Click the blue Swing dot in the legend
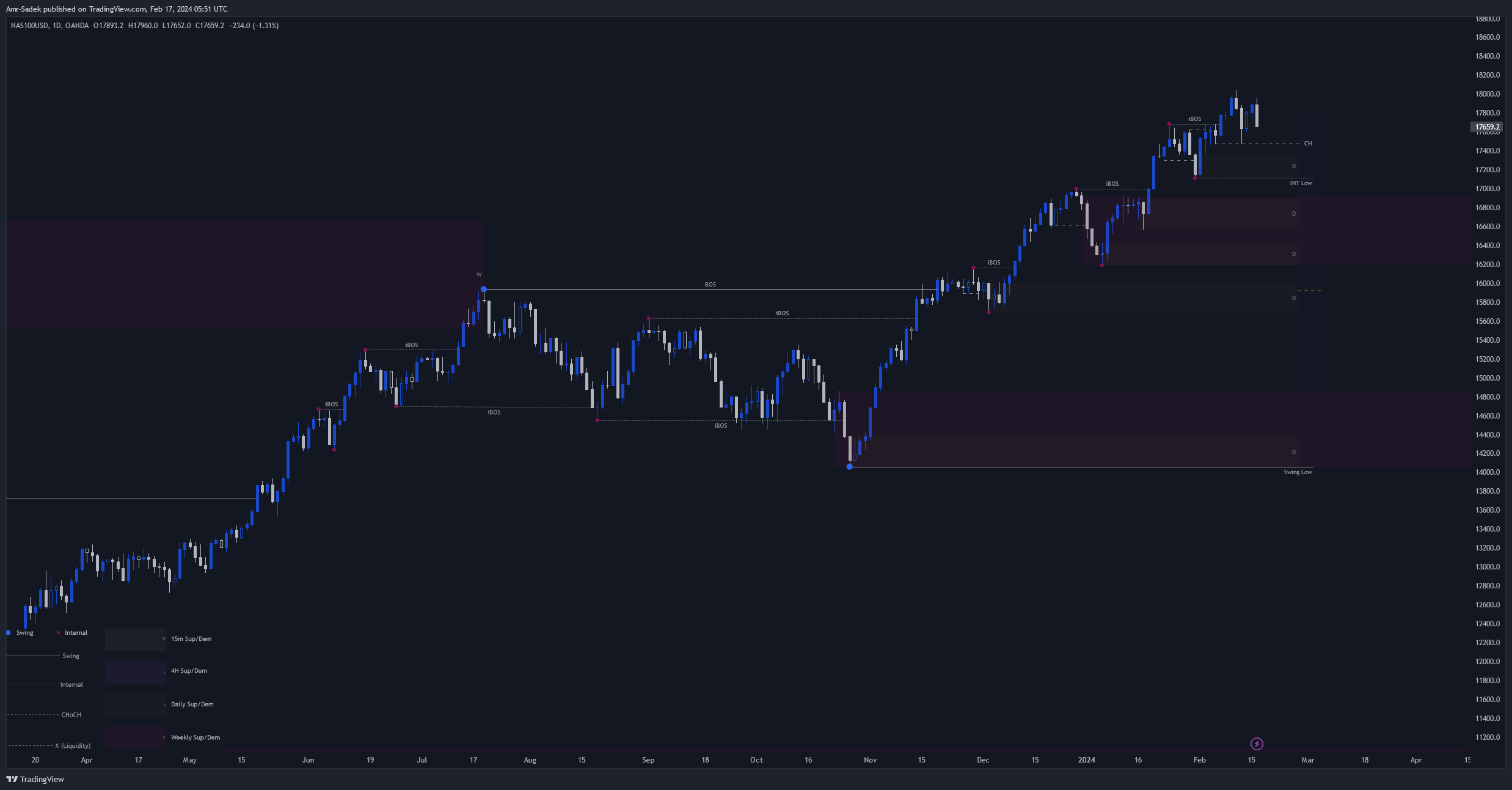This screenshot has width=1512, height=790. 9,632
